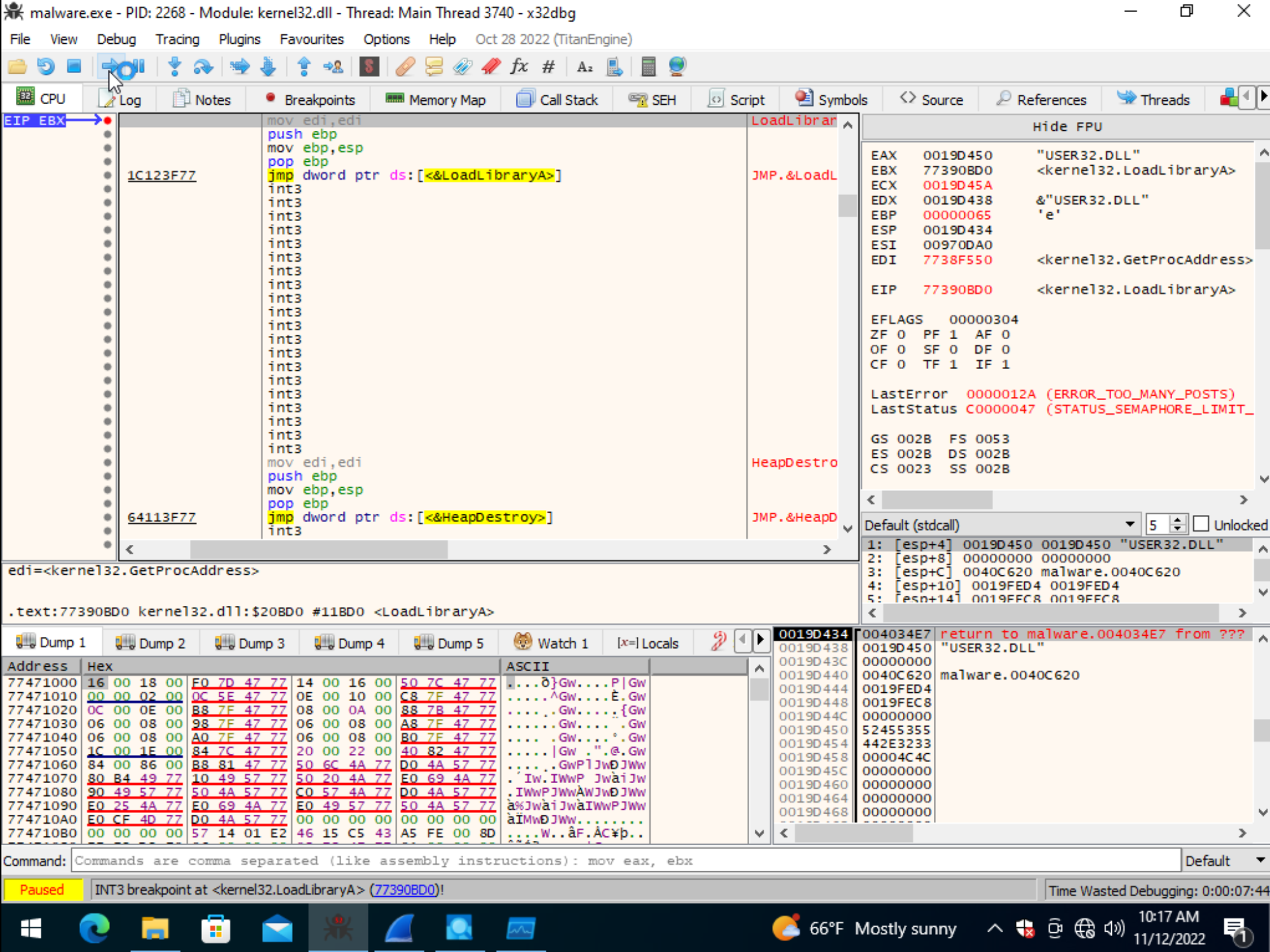Execute until return
This screenshot has height=952, width=1270.
[304, 67]
